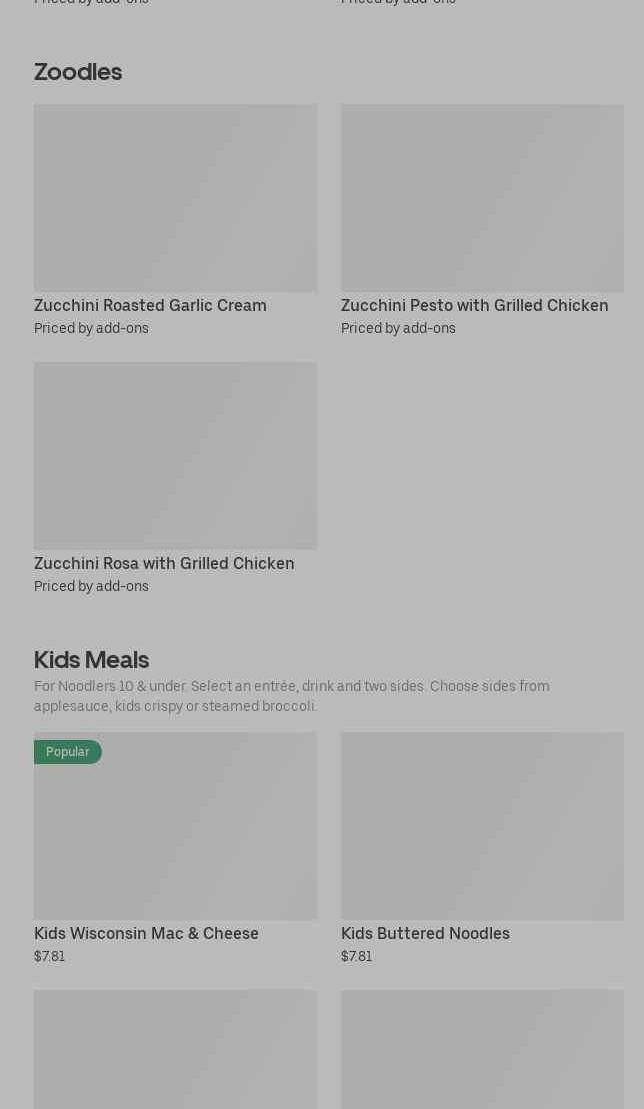Open the Zucchini Pesto with Grilled Chicken image
This screenshot has width=644, height=1109.
click(482, 198)
